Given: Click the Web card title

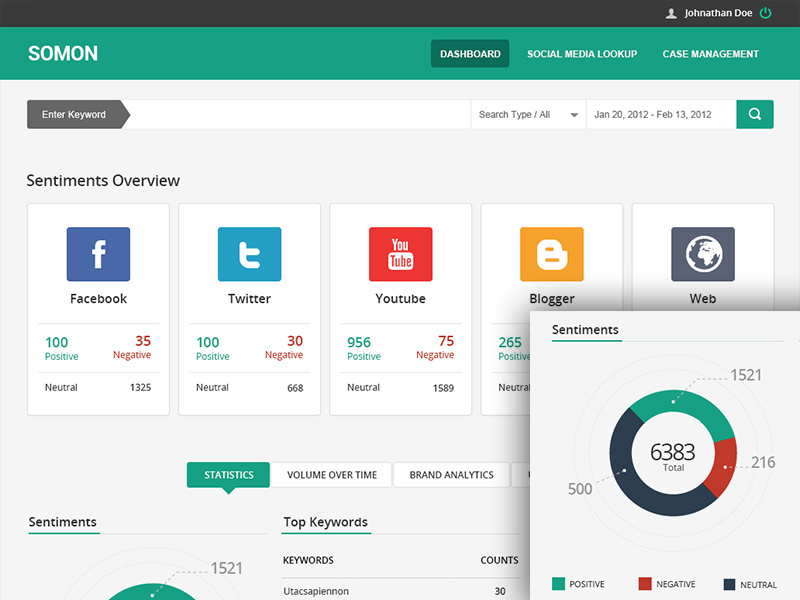Looking at the screenshot, I should 703,298.
